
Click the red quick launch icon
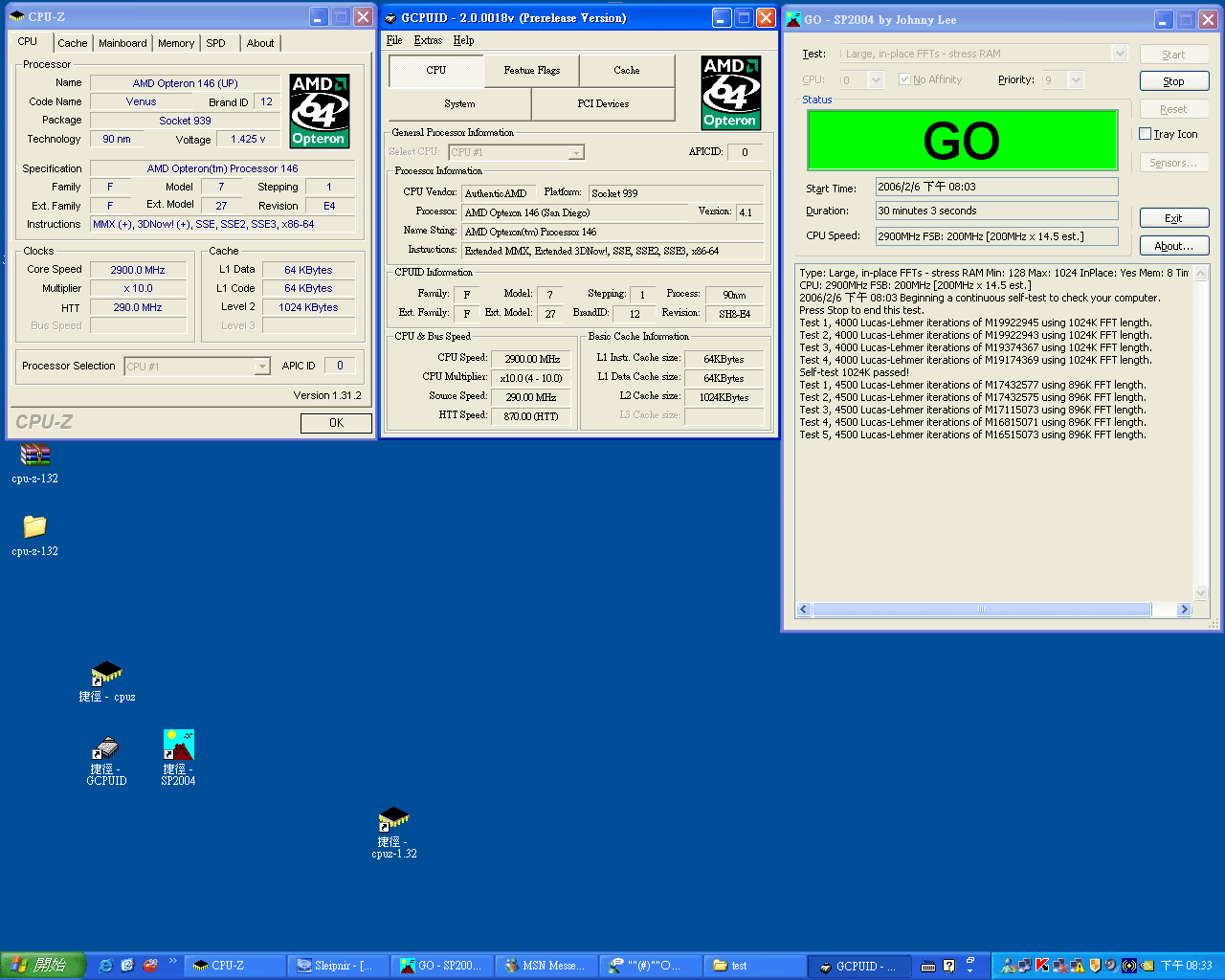(x=150, y=966)
